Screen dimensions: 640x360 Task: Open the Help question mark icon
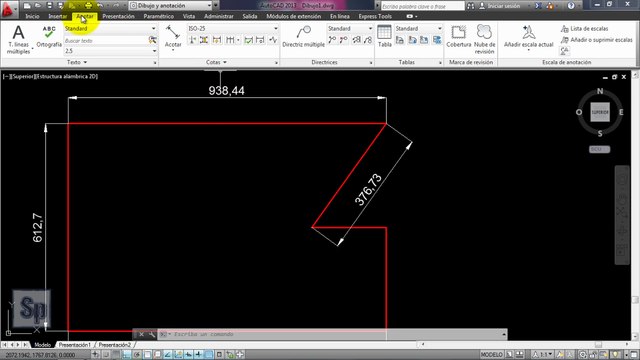(571, 6)
